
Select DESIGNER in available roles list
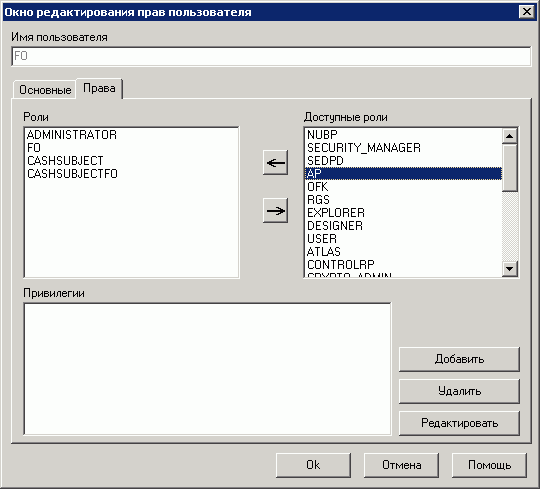(x=335, y=226)
